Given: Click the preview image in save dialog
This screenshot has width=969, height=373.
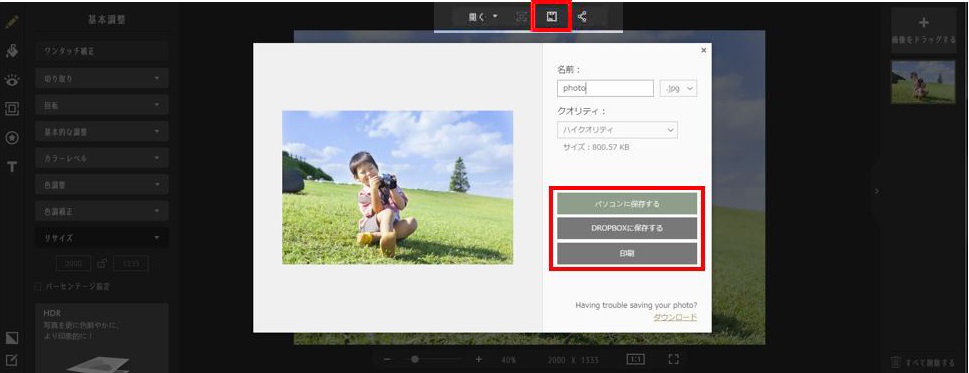Looking at the screenshot, I should [x=397, y=187].
